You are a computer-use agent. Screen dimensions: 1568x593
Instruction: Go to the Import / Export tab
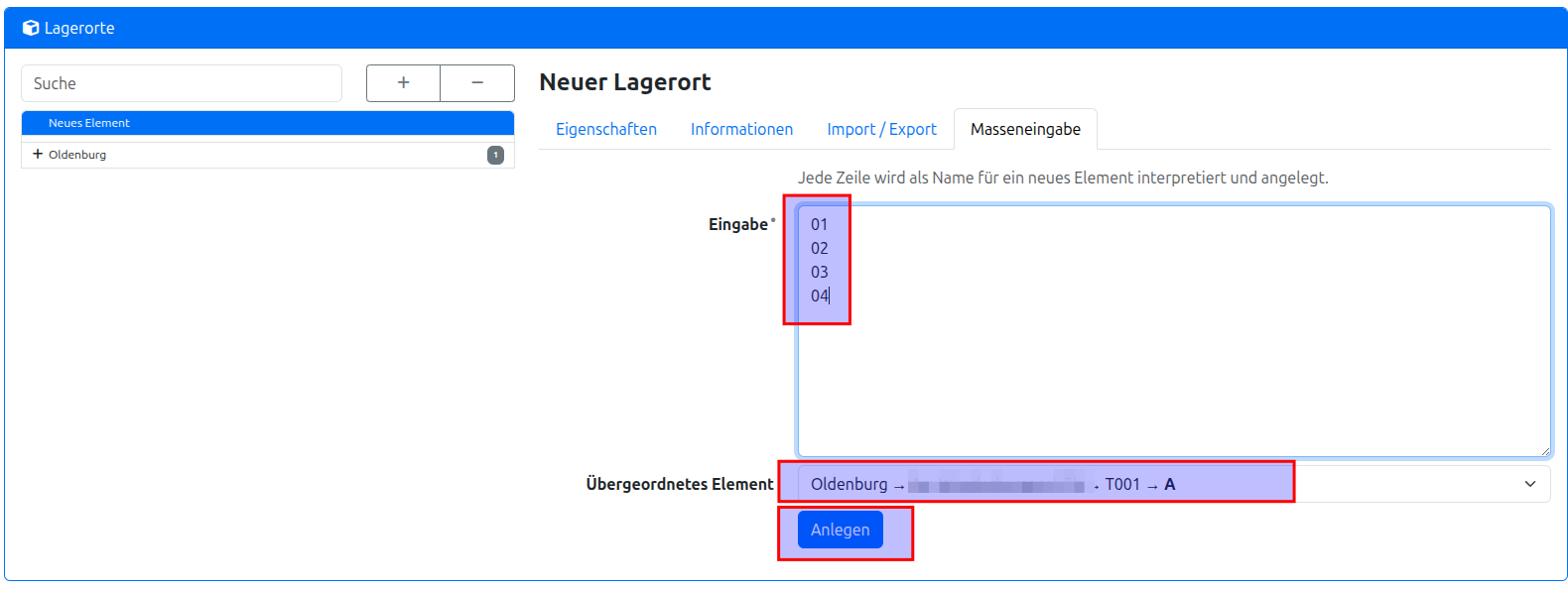coord(881,129)
